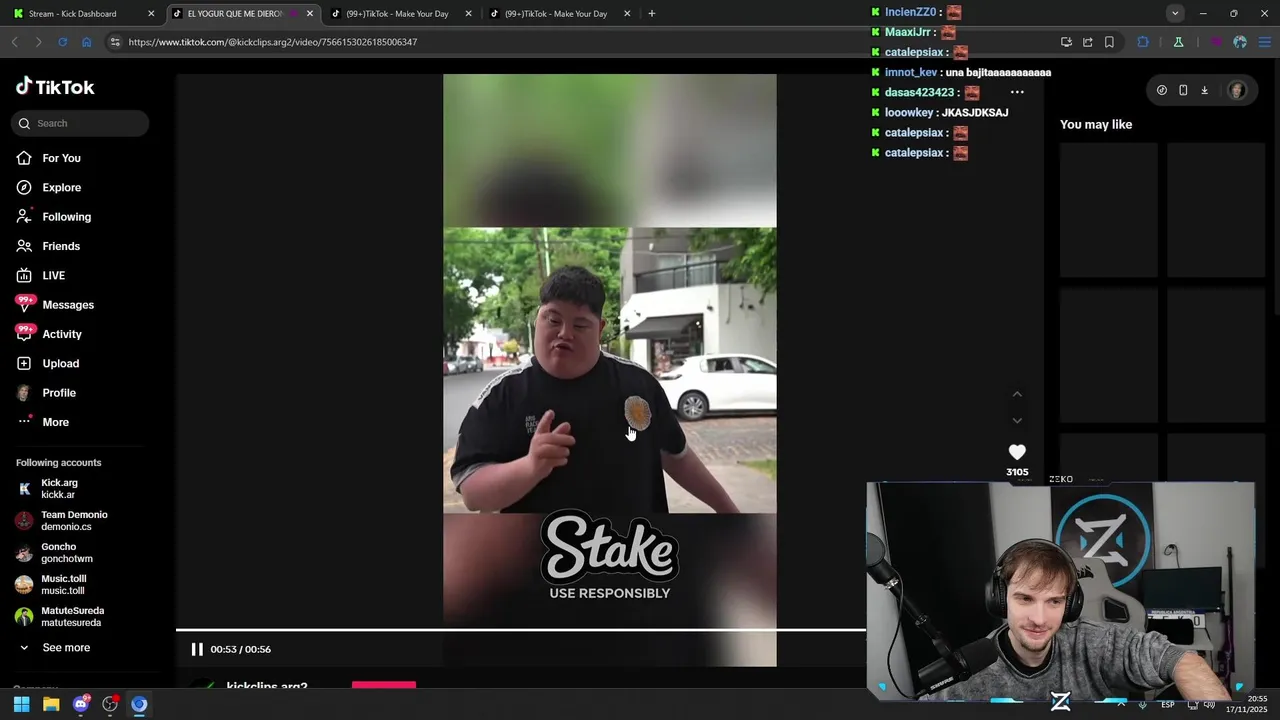The image size is (1280, 720).
Task: Click the Get app phone icon
Action: coord(1183,90)
